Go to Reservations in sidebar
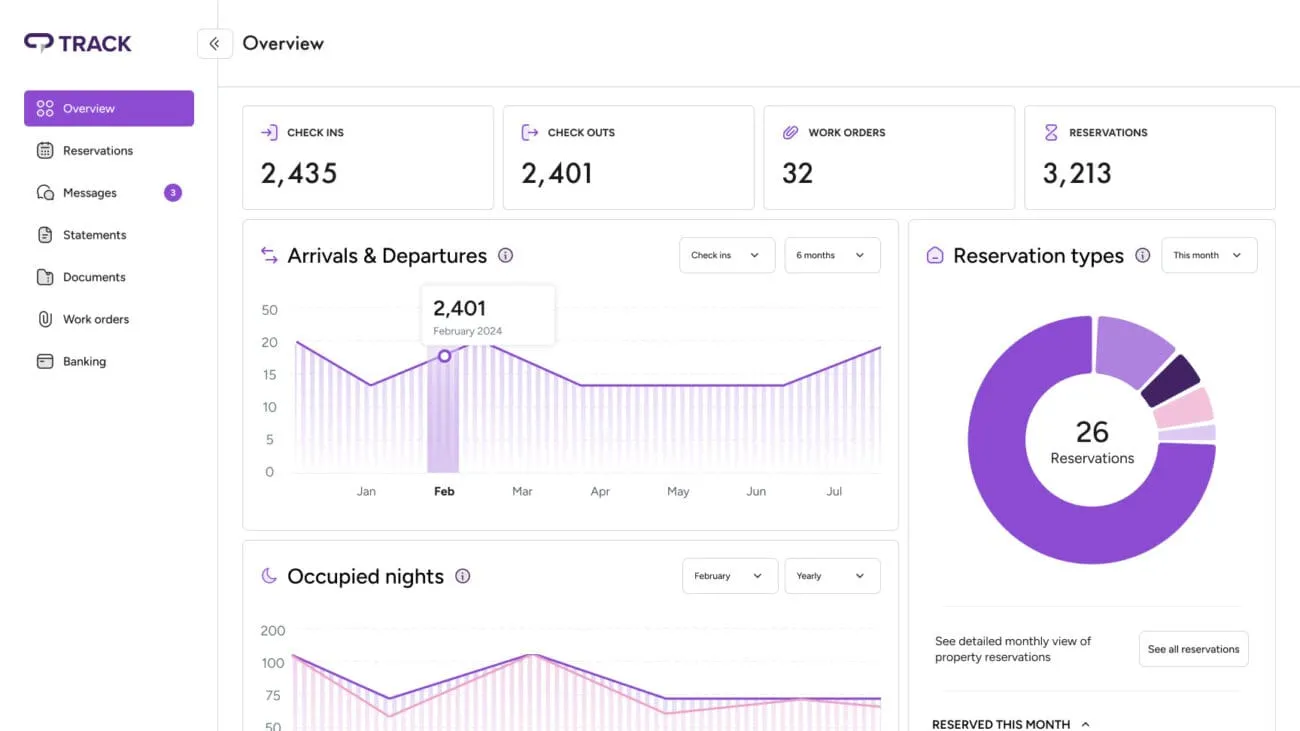The image size is (1300, 731). [x=97, y=151]
